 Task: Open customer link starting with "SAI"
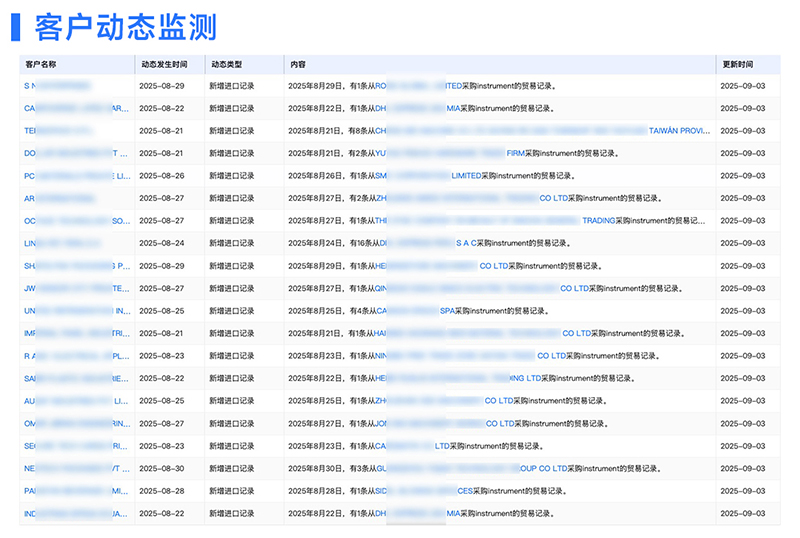(77, 378)
